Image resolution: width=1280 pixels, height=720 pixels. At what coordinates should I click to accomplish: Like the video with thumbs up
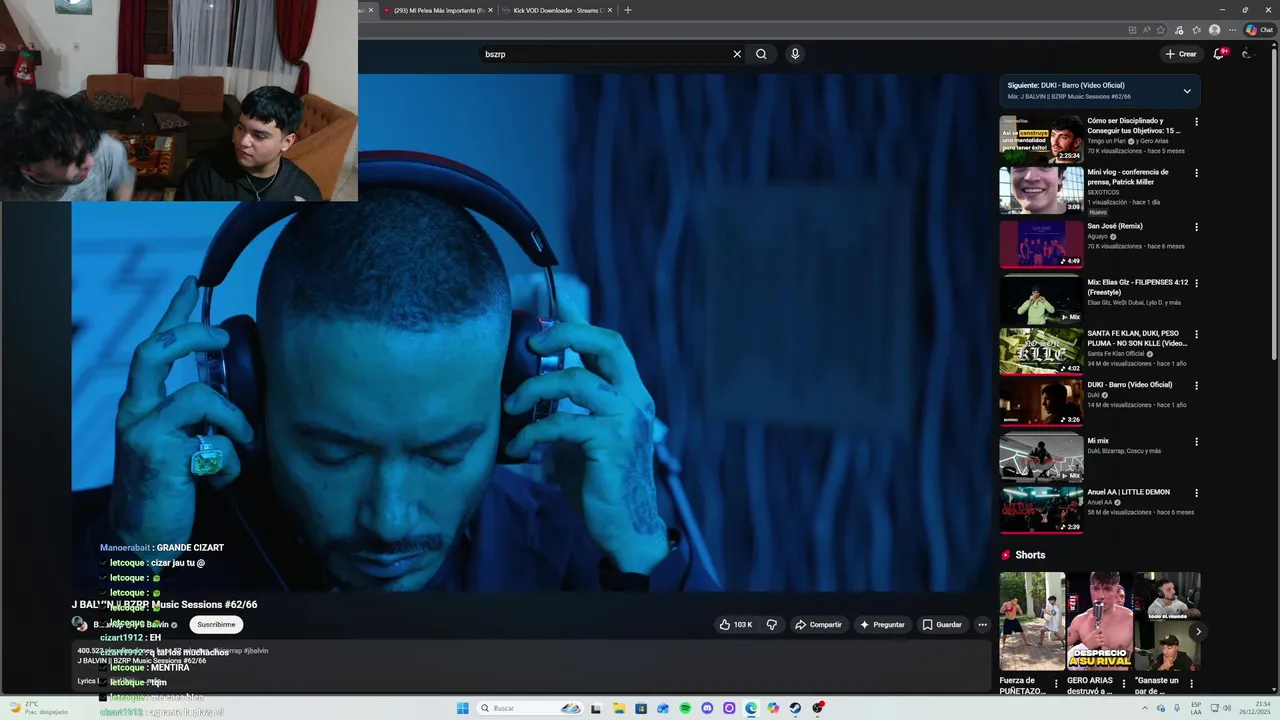(x=735, y=625)
